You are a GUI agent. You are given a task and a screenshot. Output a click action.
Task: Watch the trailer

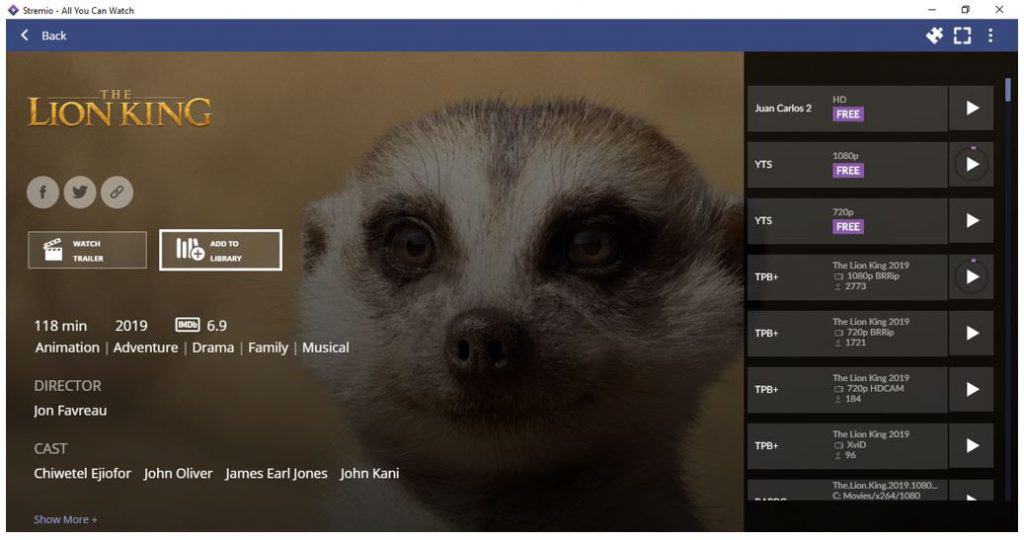(88, 250)
